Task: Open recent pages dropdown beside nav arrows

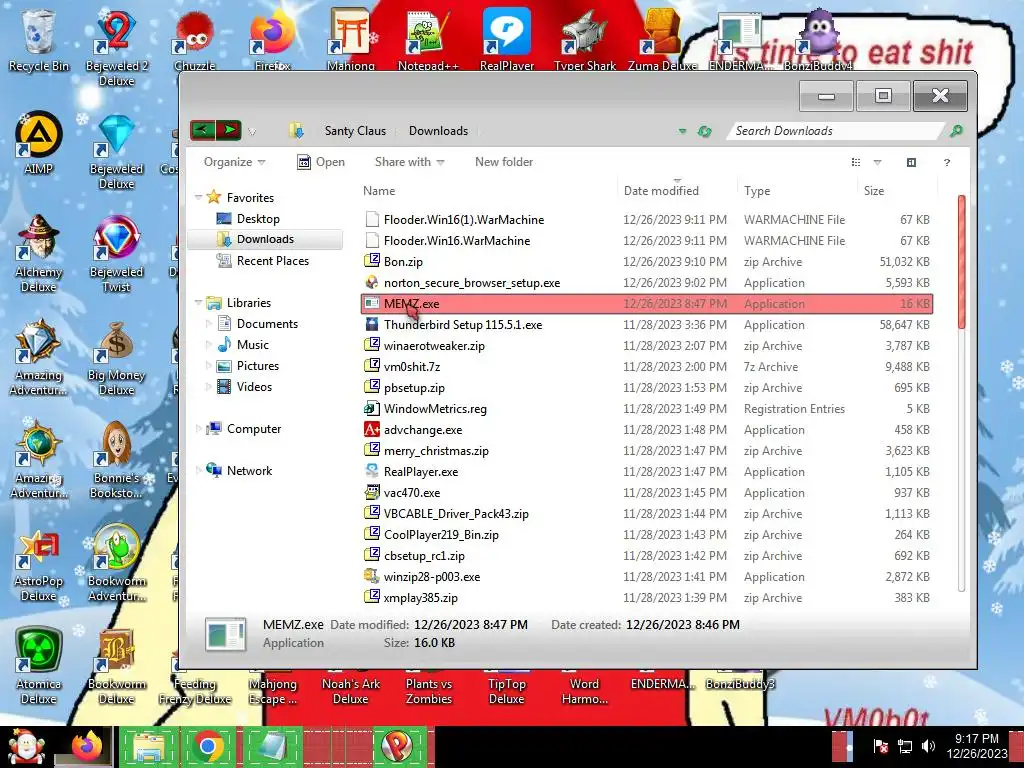Action: pos(252,131)
